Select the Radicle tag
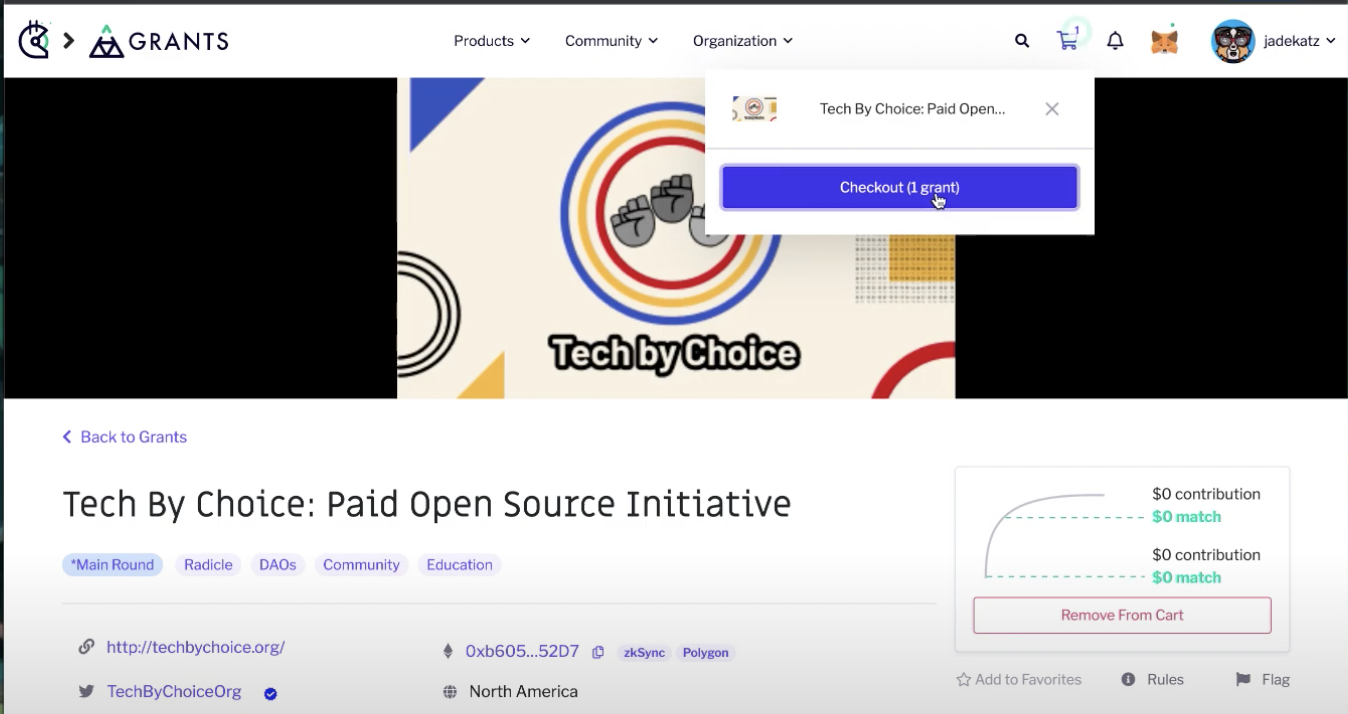The width and height of the screenshot is (1348, 714). pos(208,565)
